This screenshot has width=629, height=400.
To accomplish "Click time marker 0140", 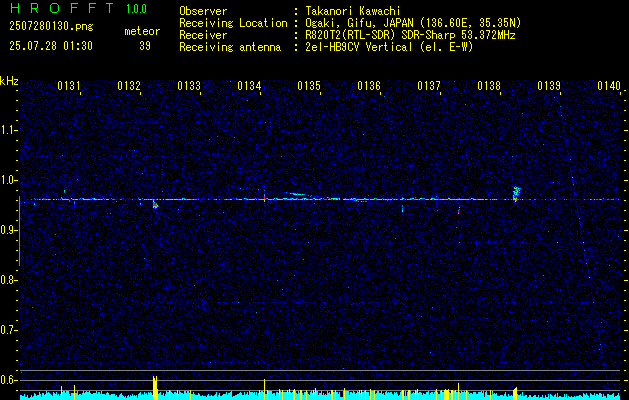I will coord(609,86).
